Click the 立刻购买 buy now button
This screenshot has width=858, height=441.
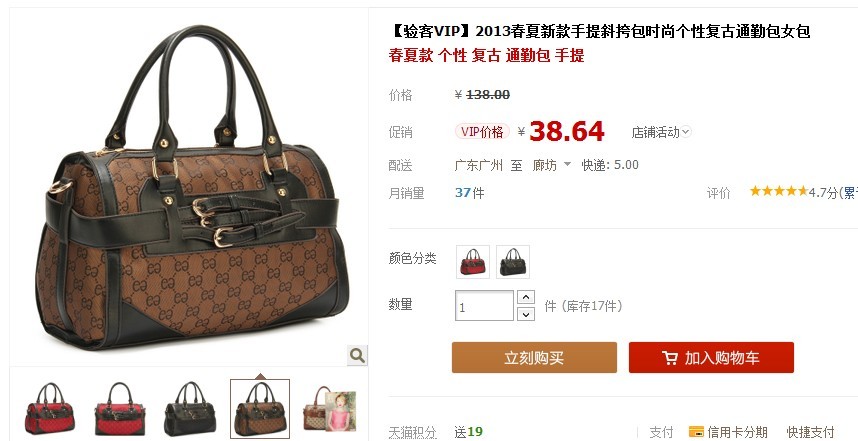[x=534, y=358]
